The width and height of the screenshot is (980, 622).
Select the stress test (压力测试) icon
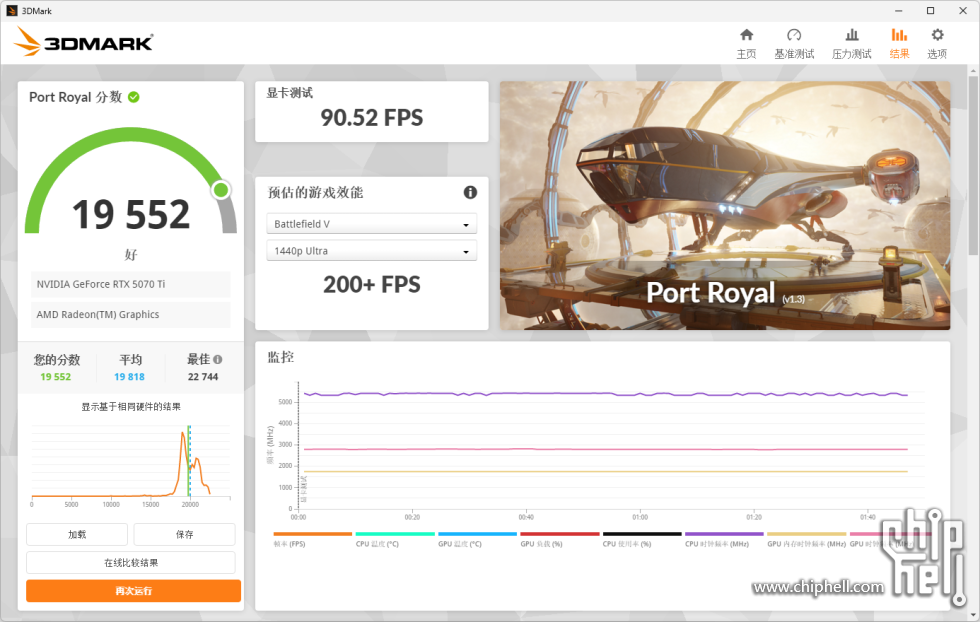click(851, 36)
